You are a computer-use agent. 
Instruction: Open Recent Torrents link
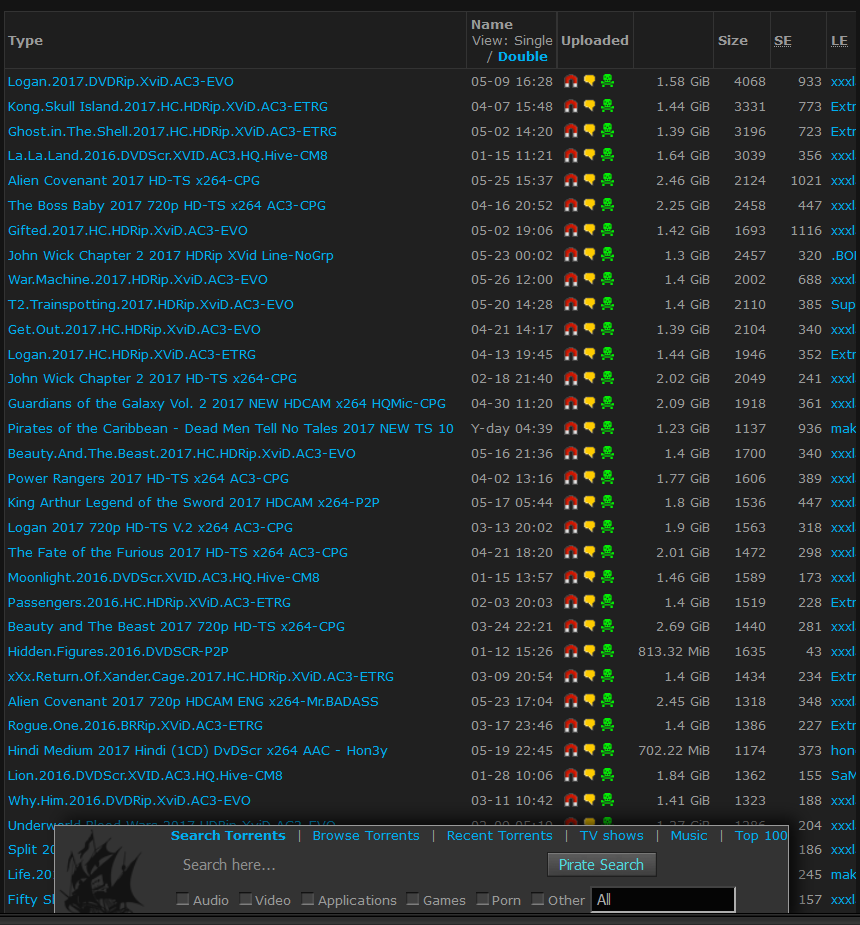pos(500,835)
